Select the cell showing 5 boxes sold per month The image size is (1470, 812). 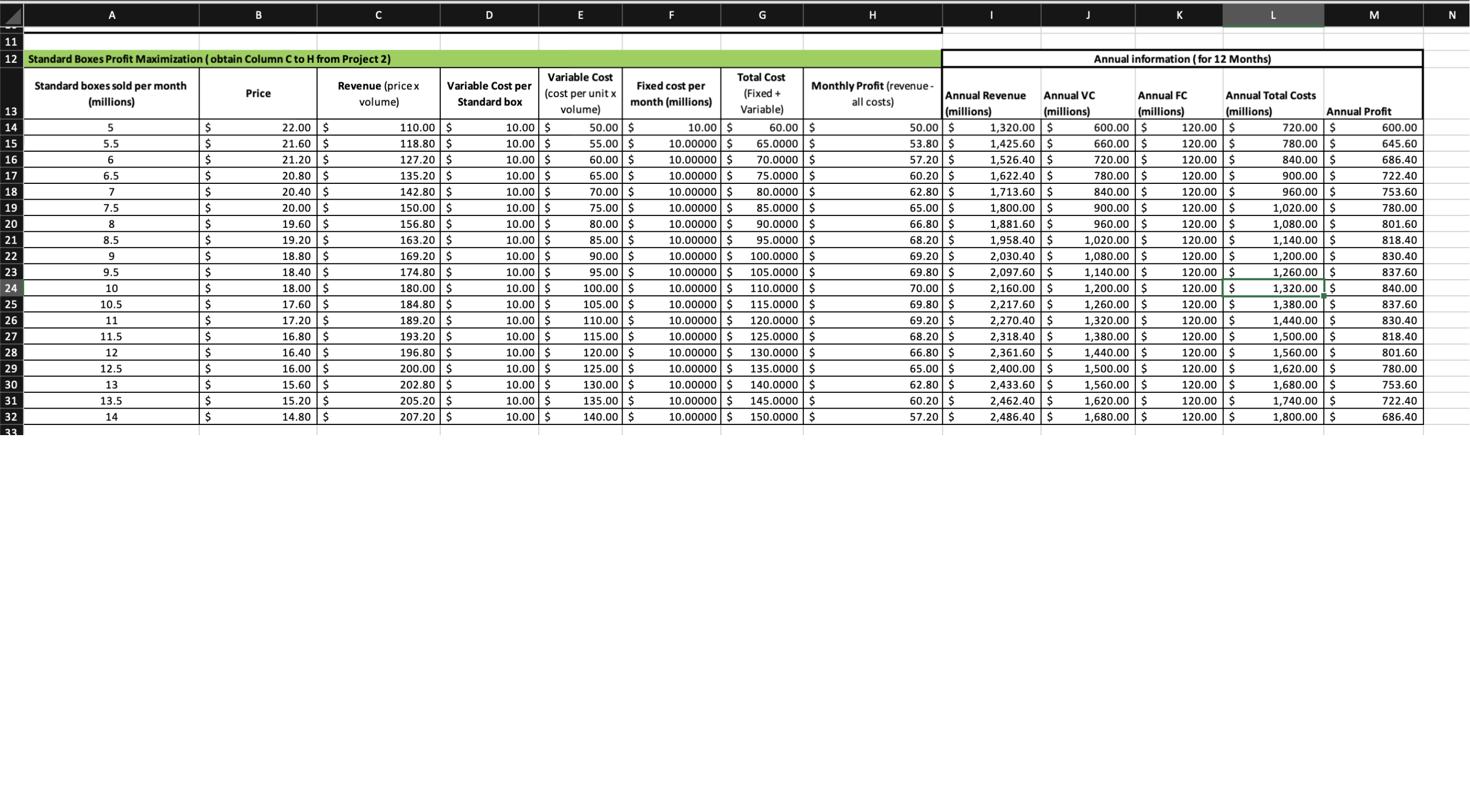(x=111, y=127)
